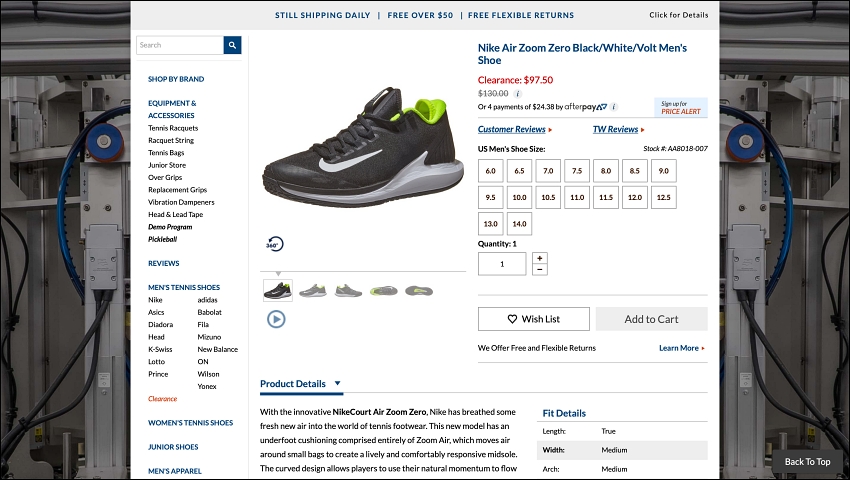Select shoe size 6.0
Screen dimensions: 850x480
(491, 171)
